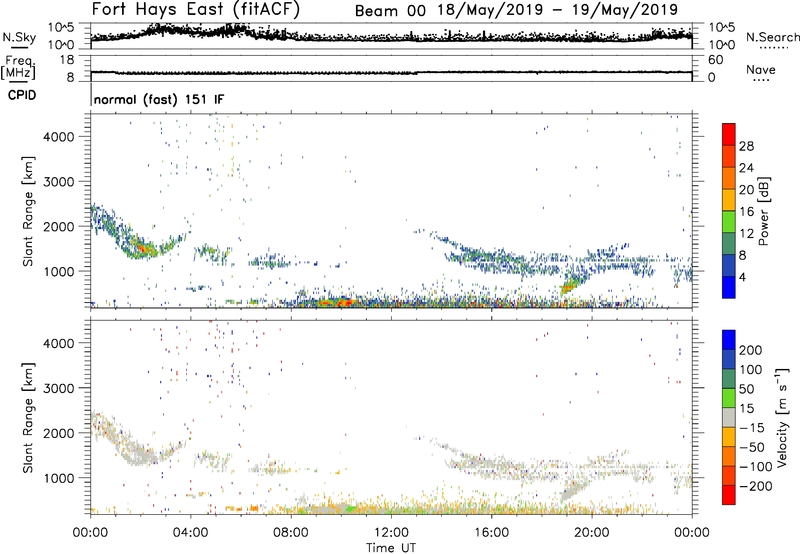Click the power scale value '4'
Image resolution: width=800 pixels, height=554 pixels.
click(x=742, y=277)
